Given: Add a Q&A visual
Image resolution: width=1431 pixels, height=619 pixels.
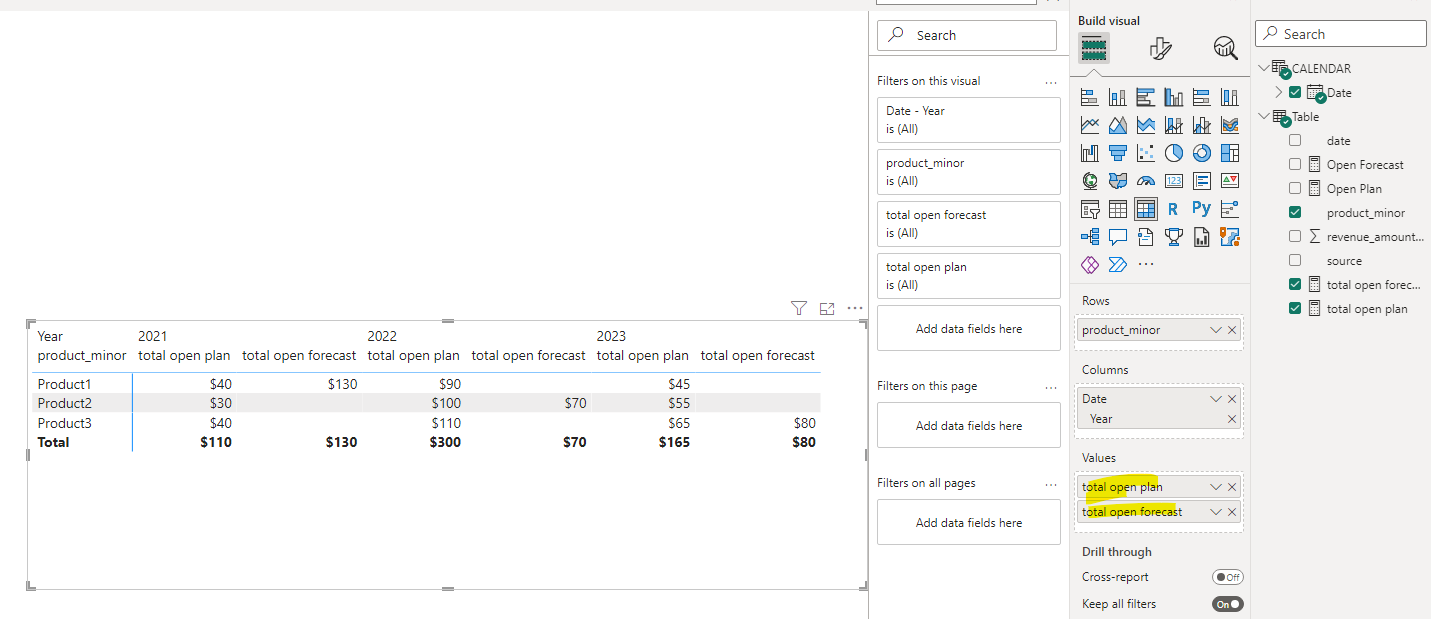Looking at the screenshot, I should [1118, 237].
